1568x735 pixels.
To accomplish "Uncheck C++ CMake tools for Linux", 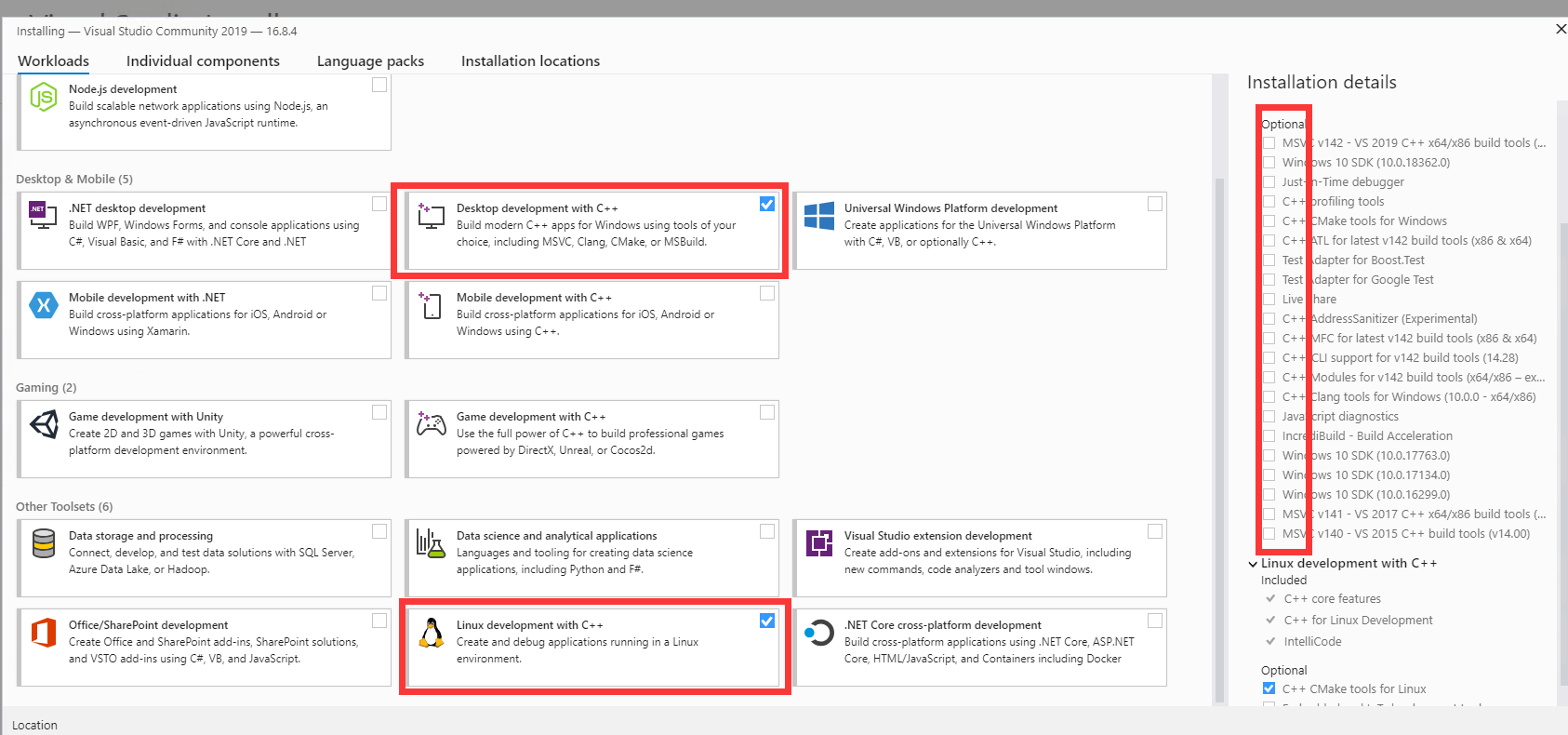I will (x=1269, y=688).
